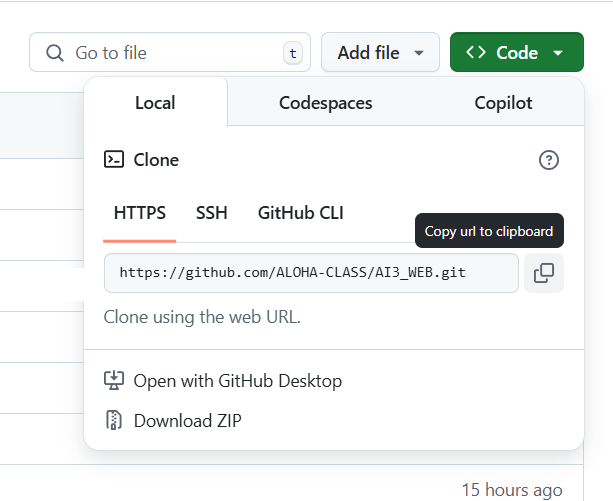Toggle the green Code dropdown button
613x501 pixels.
pyautogui.click(x=517, y=52)
